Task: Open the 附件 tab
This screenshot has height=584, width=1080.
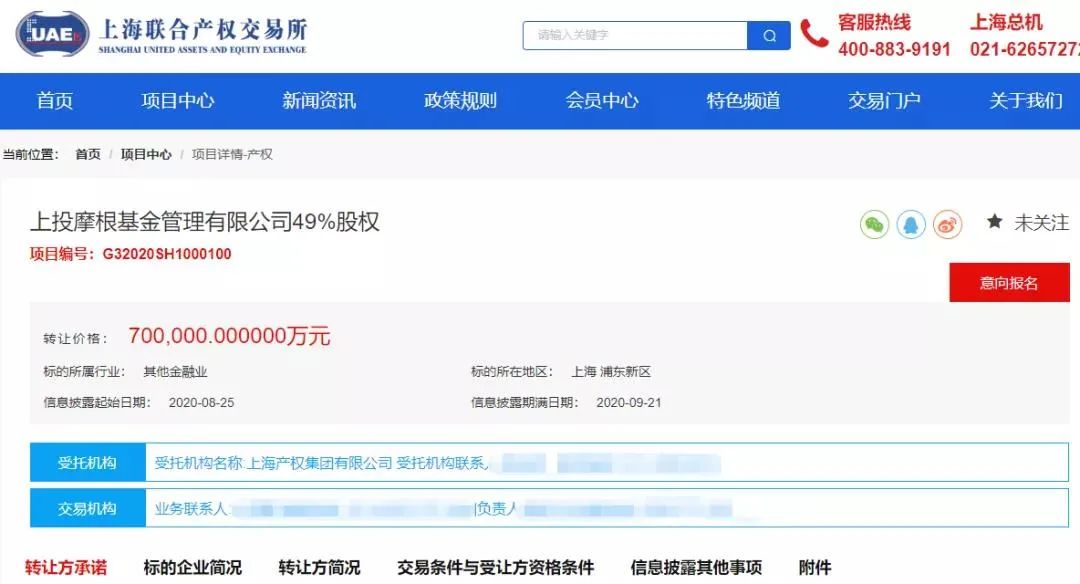Action: click(815, 567)
